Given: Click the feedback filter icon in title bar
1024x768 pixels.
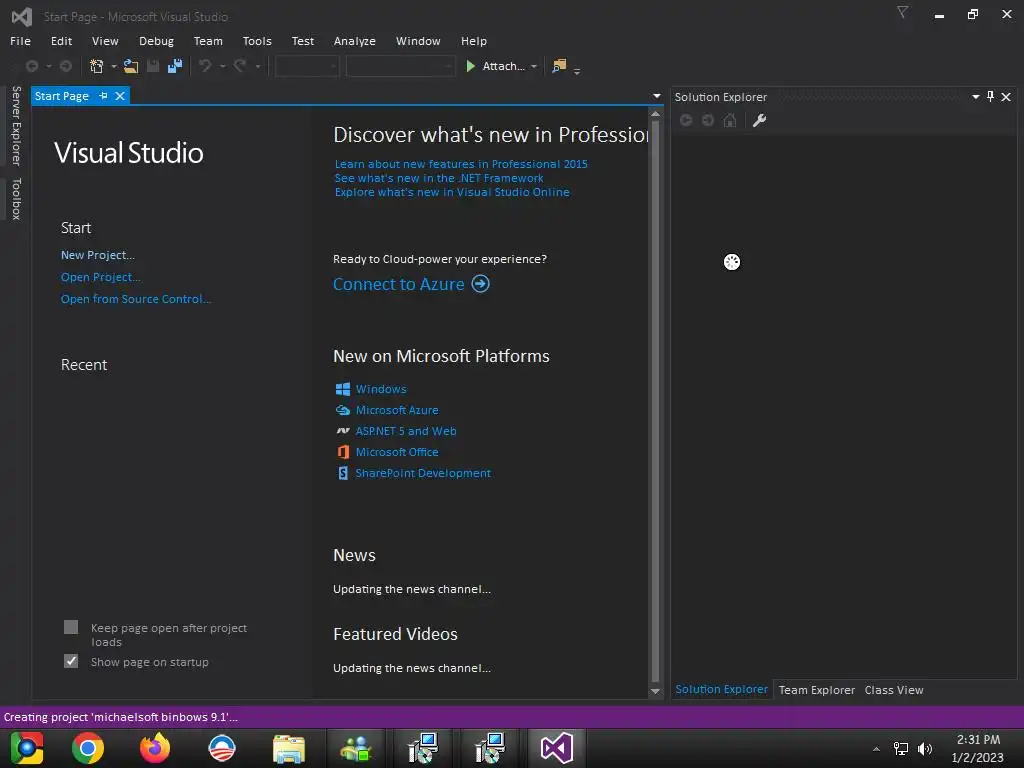Looking at the screenshot, I should (x=903, y=12).
